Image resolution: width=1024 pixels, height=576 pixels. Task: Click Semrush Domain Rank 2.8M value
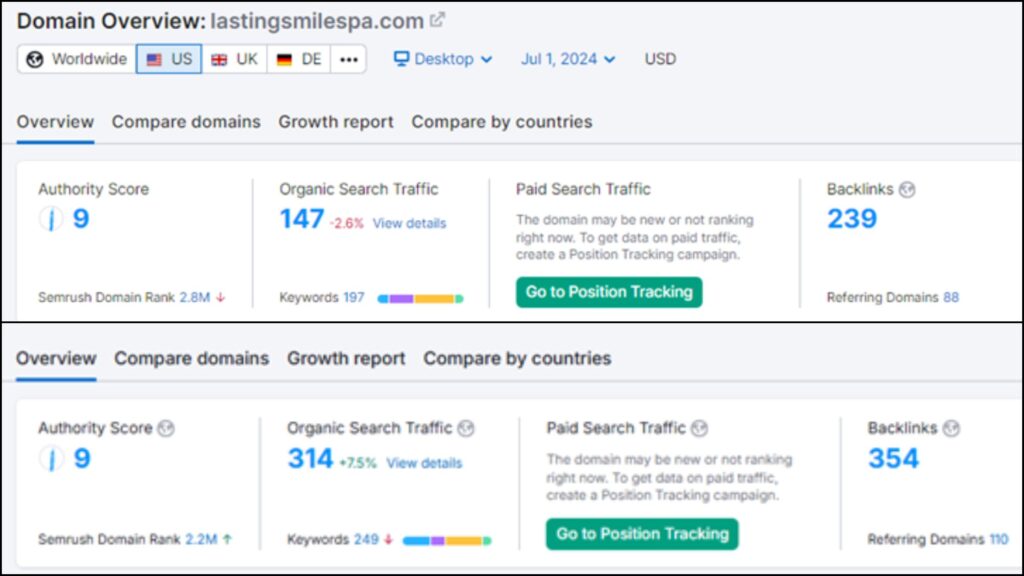tap(195, 297)
